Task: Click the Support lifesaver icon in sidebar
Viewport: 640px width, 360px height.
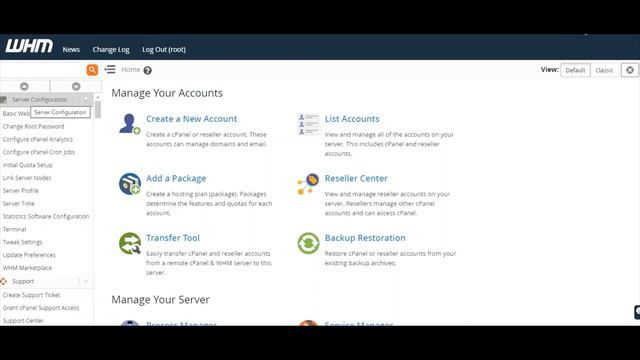Action: 4,281
